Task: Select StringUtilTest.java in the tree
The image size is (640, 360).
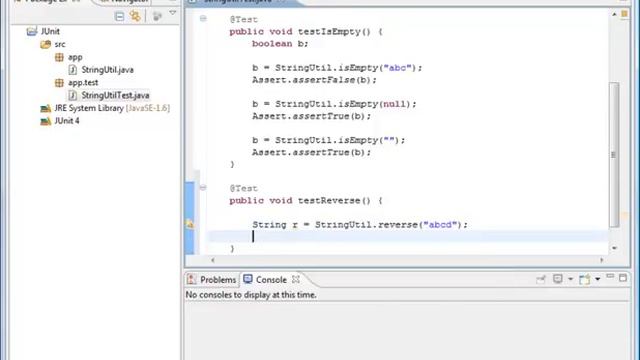Action: (116, 95)
